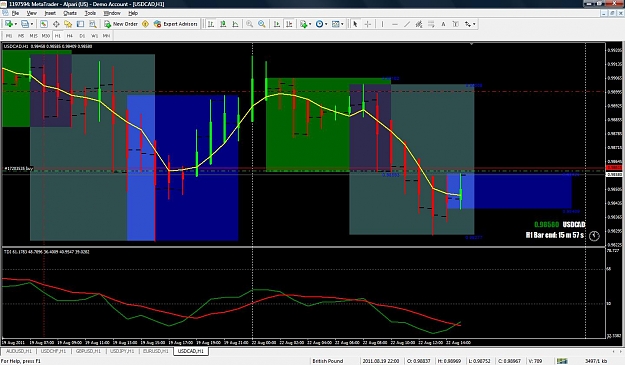Switch to line chart display
The width and height of the screenshot is (625, 365).
[235, 24]
